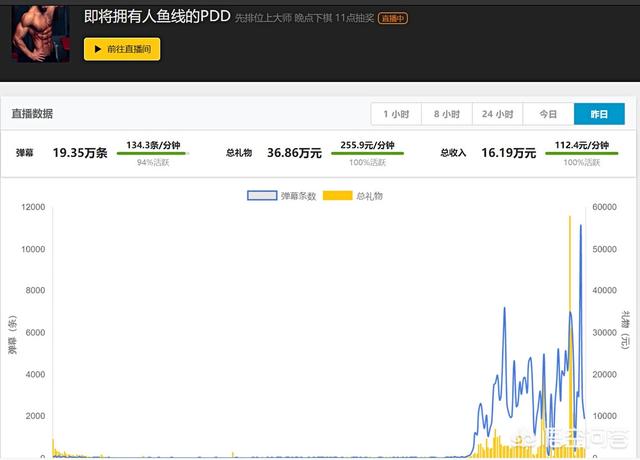Image resolution: width=640 pixels, height=460 pixels.
Task: Toggle the 弹幕条数 series label in legend
Action: [298, 196]
